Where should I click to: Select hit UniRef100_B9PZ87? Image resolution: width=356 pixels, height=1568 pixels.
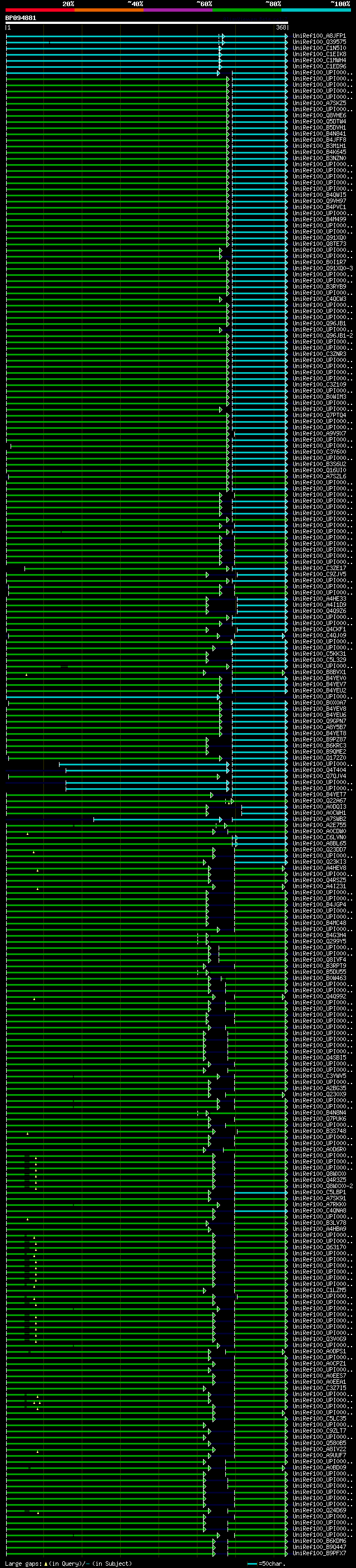pyautogui.click(x=319, y=740)
